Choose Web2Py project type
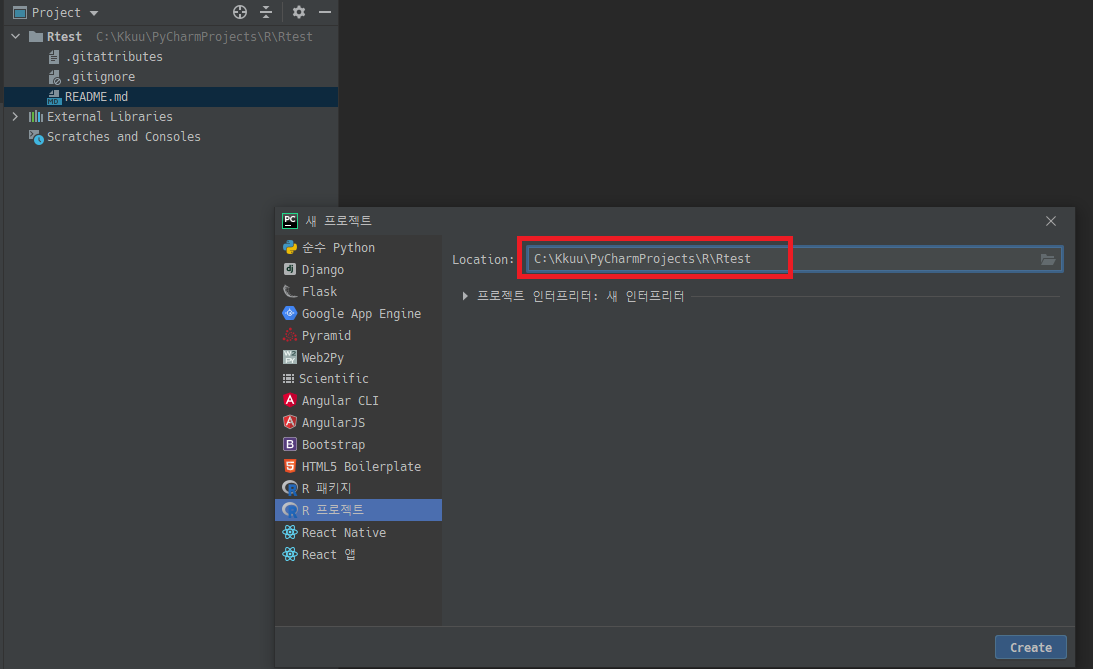This screenshot has height=669, width=1093. click(358, 357)
